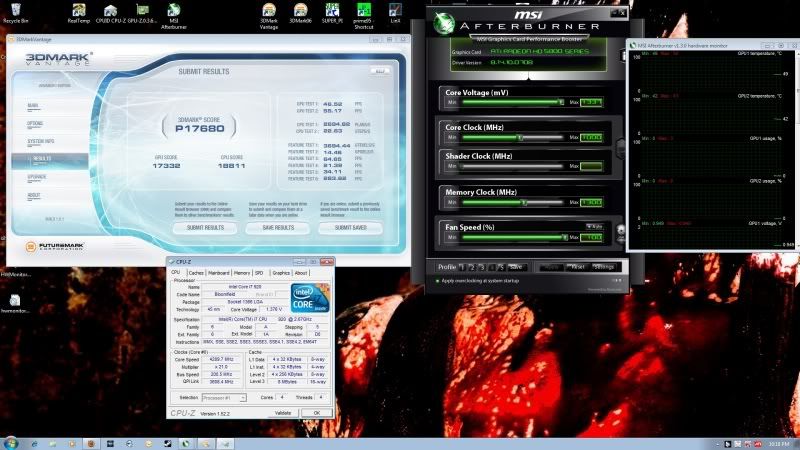Open the MSI Afterburner desktop shortcut
Screen dimensions: 800x450
(x=174, y=10)
